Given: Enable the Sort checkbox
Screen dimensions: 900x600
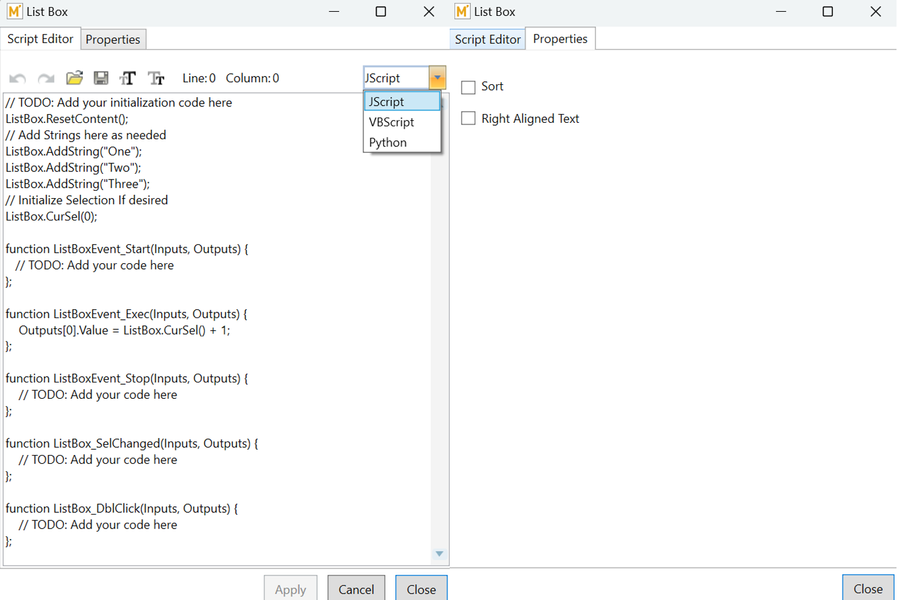Looking at the screenshot, I should click(x=468, y=87).
